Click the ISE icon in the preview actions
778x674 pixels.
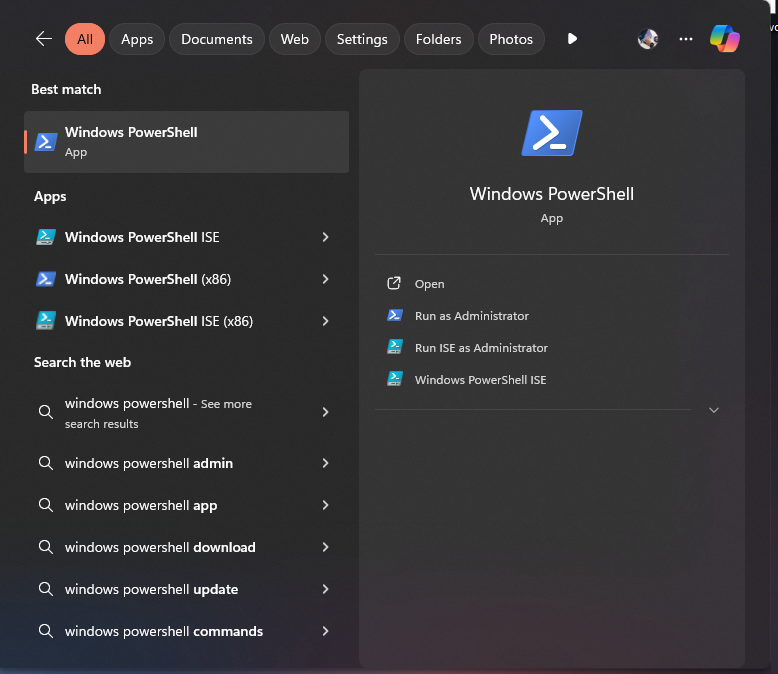click(395, 379)
